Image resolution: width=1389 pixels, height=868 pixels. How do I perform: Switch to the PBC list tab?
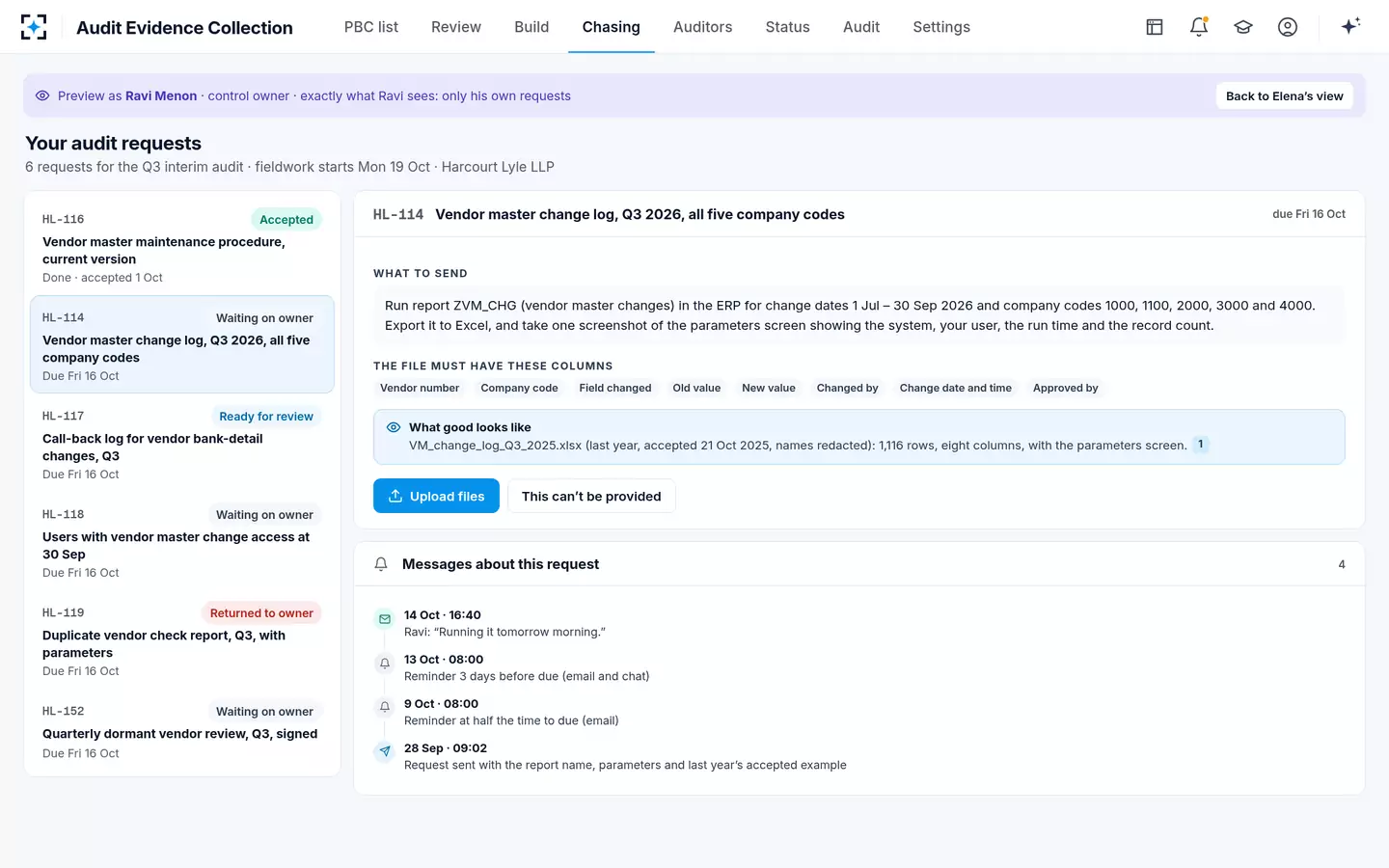(371, 27)
